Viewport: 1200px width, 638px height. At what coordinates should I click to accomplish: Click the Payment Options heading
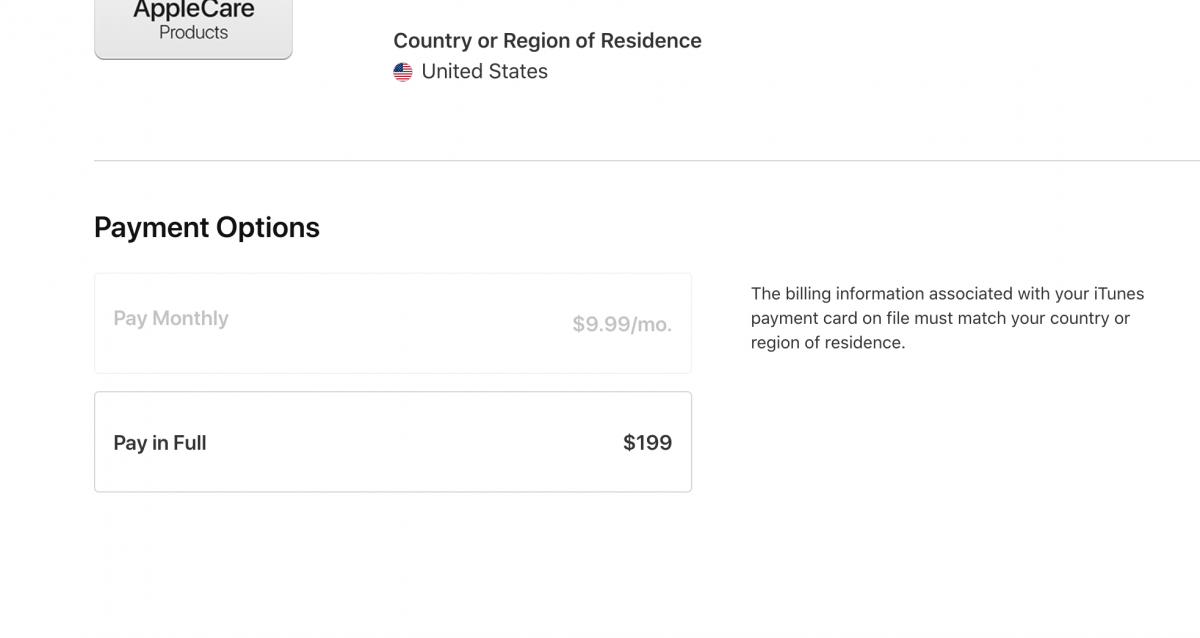[x=207, y=228]
